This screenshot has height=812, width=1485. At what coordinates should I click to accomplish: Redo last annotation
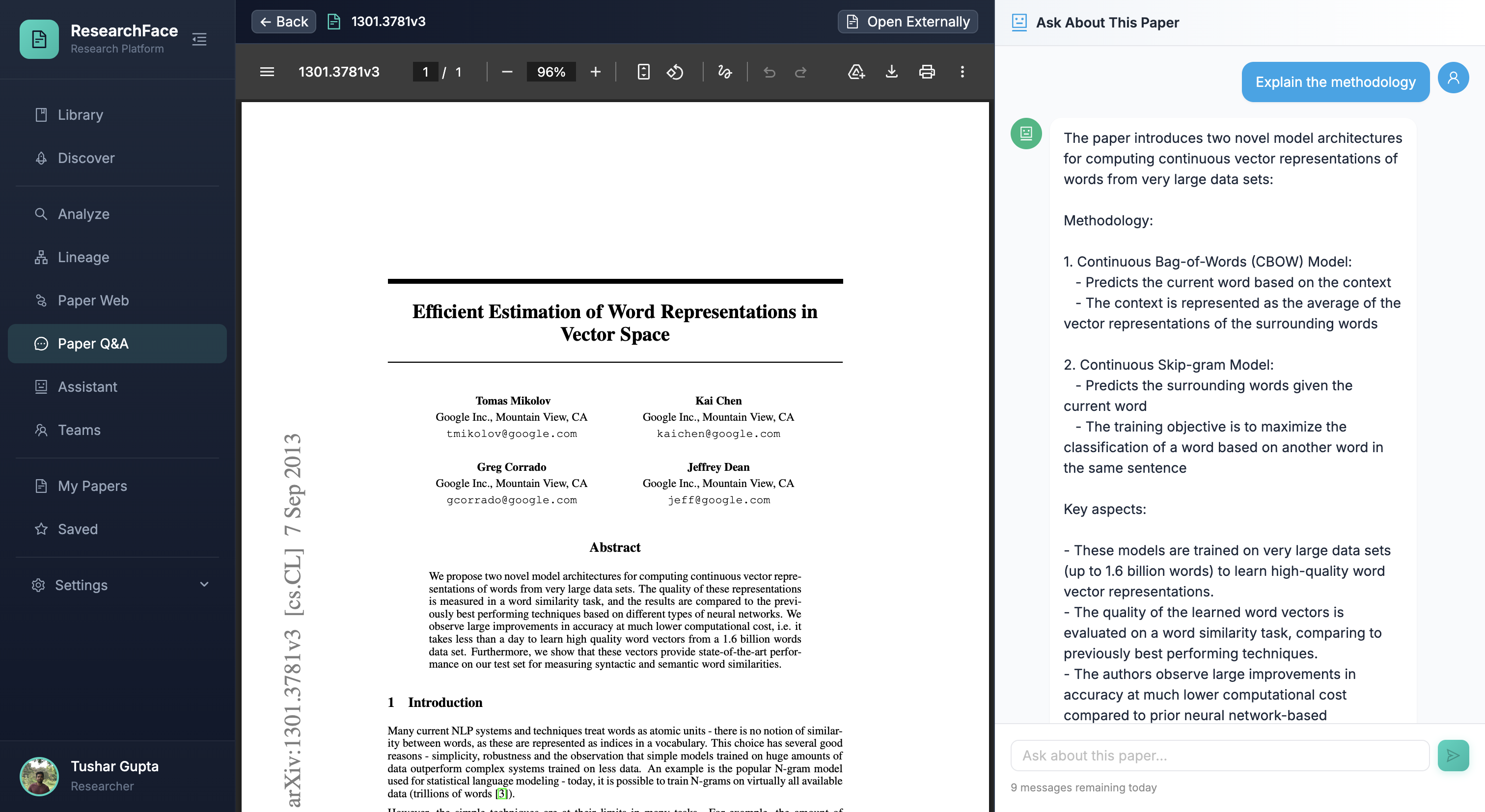coord(801,72)
